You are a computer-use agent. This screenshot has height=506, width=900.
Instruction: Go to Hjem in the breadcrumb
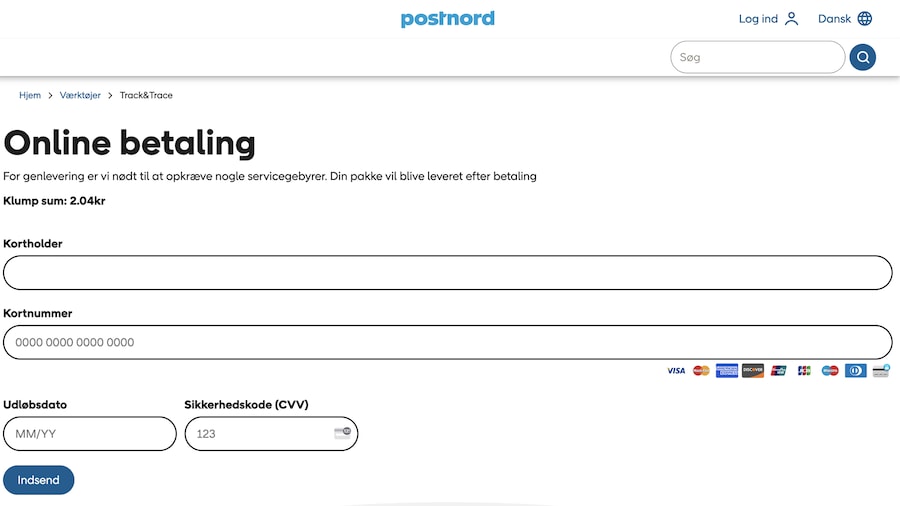[30, 95]
